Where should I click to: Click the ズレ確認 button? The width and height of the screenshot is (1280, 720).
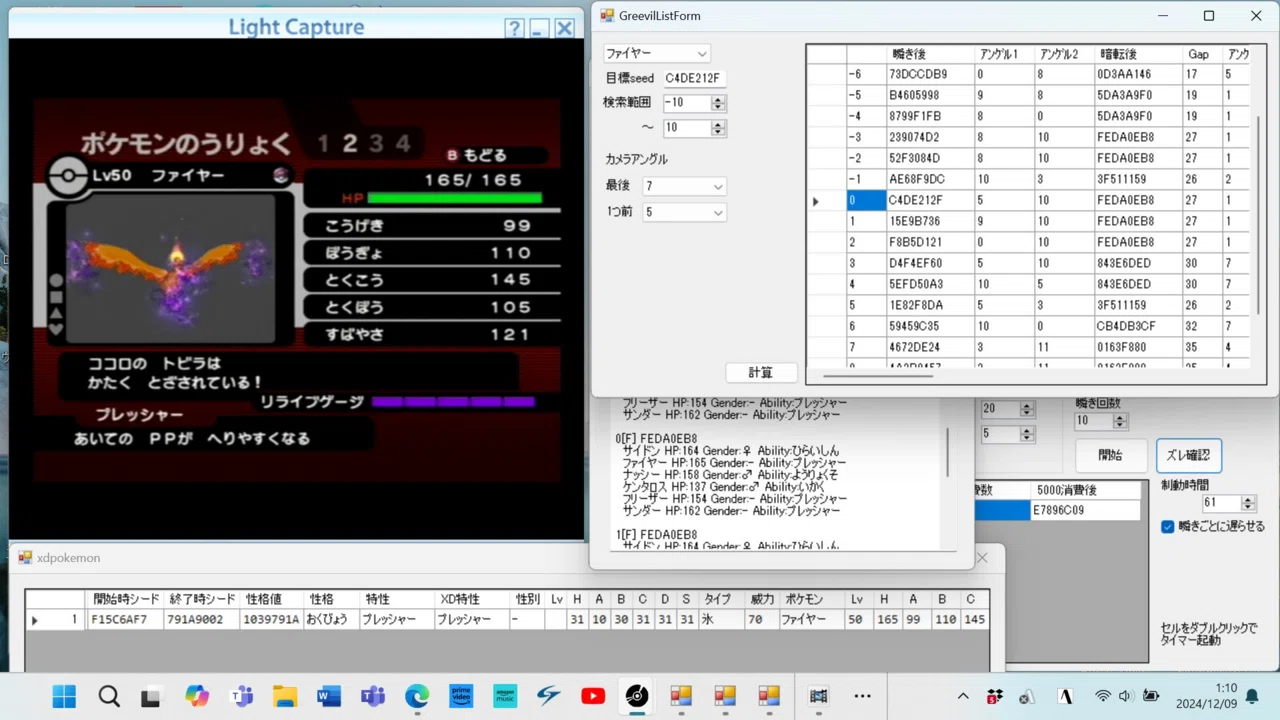[x=1188, y=455]
